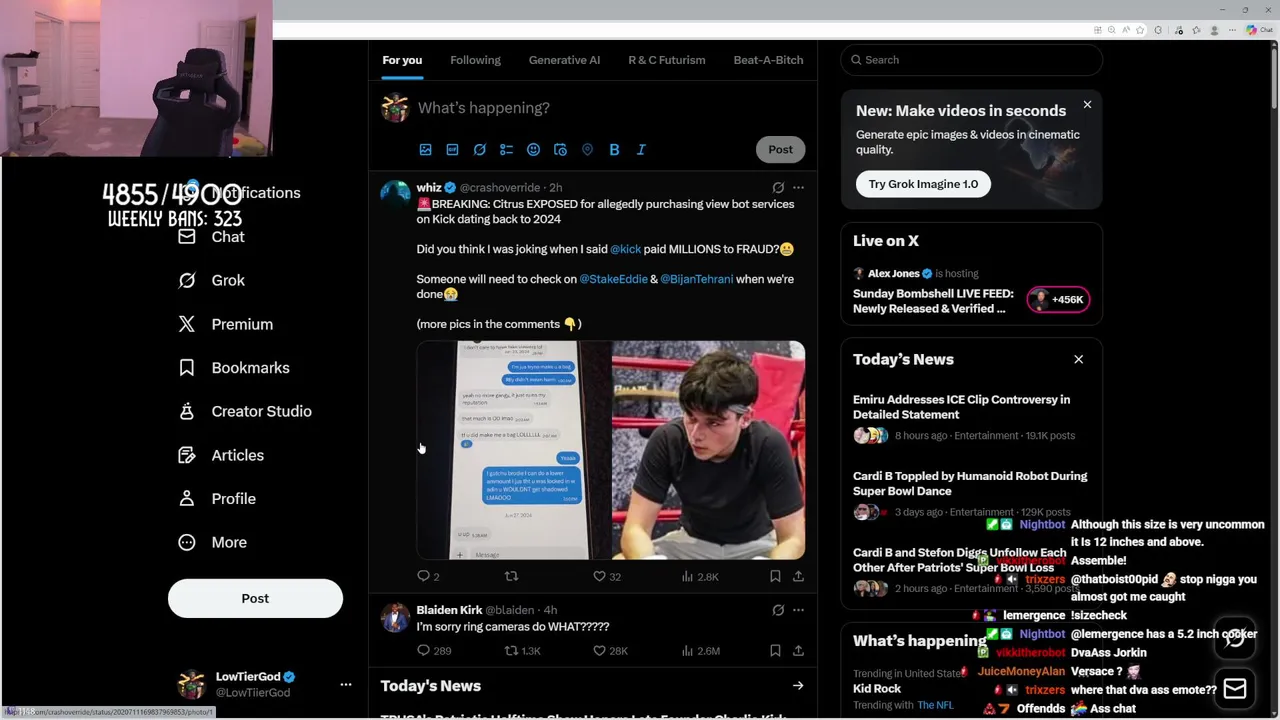1280x720 pixels.
Task: Reply to whiz's post with 2 comments
Action: tap(428, 576)
